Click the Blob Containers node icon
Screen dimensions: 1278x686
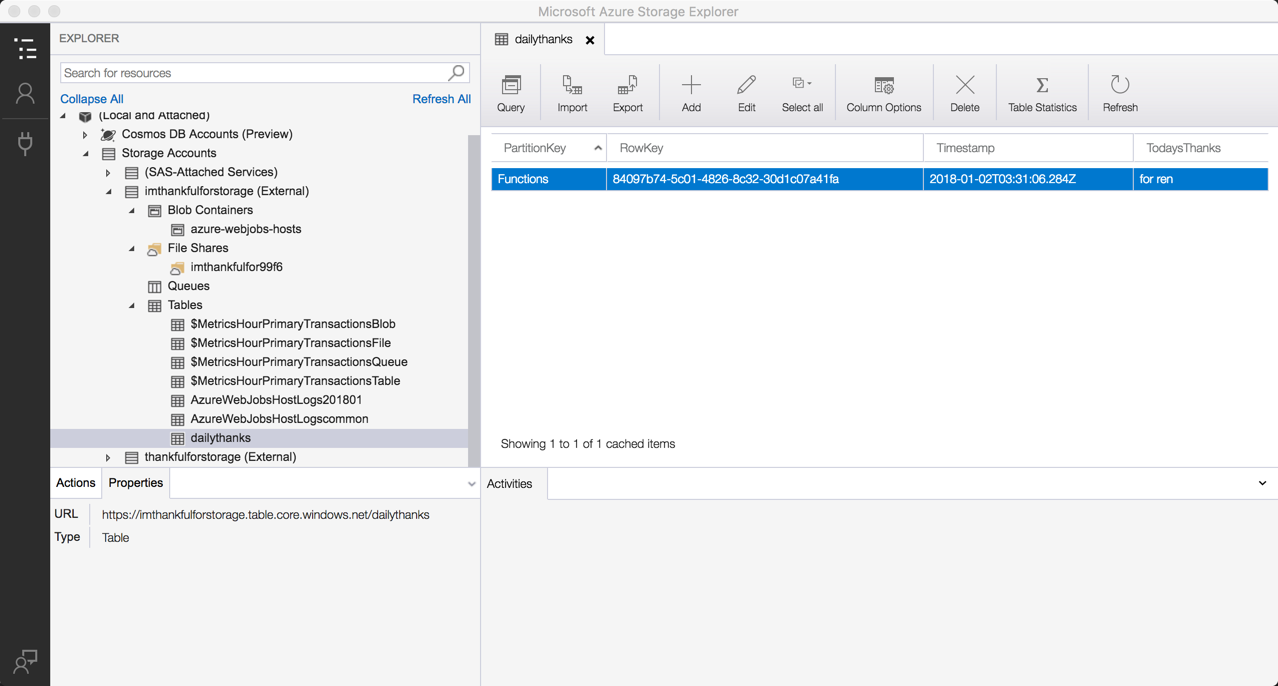tap(154, 210)
